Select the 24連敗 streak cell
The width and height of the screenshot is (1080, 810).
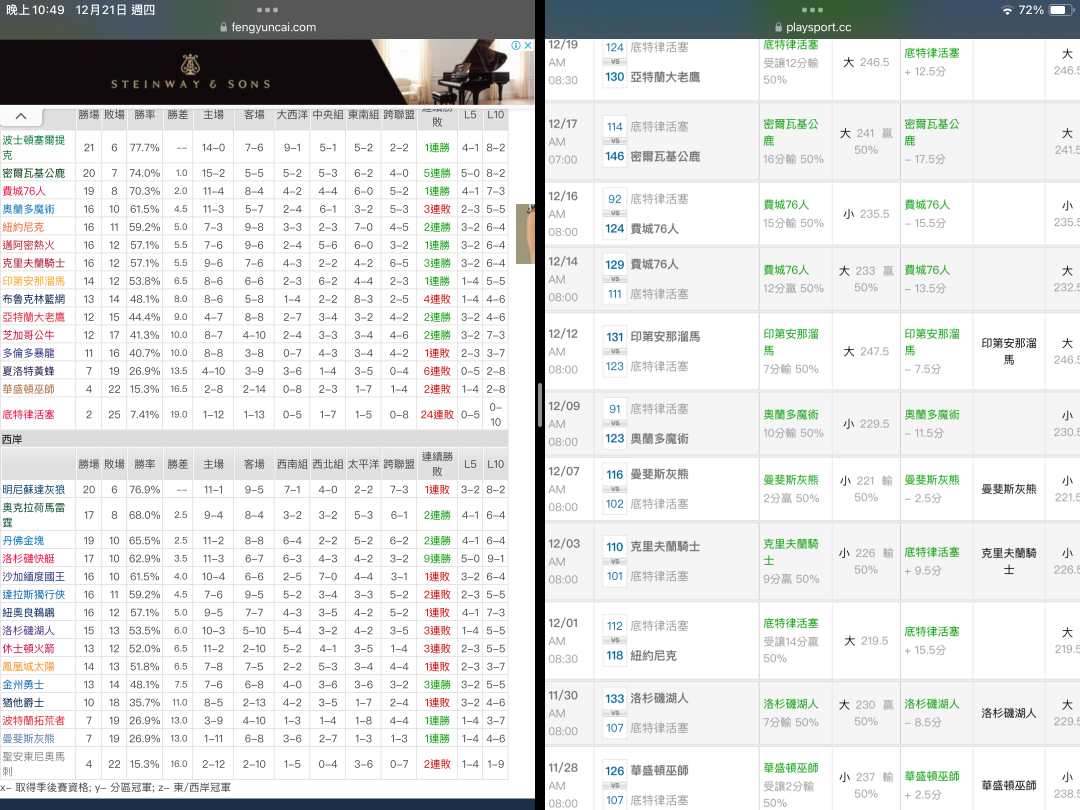[x=437, y=415]
